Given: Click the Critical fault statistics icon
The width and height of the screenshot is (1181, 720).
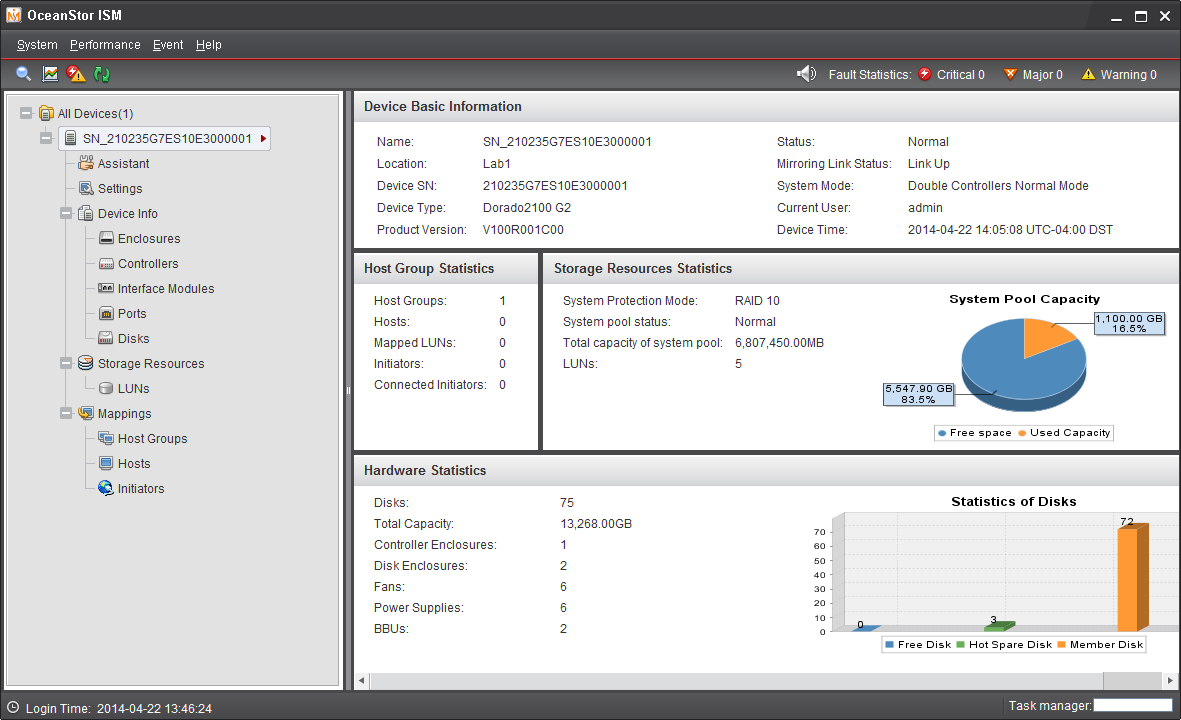Looking at the screenshot, I should 925,74.
